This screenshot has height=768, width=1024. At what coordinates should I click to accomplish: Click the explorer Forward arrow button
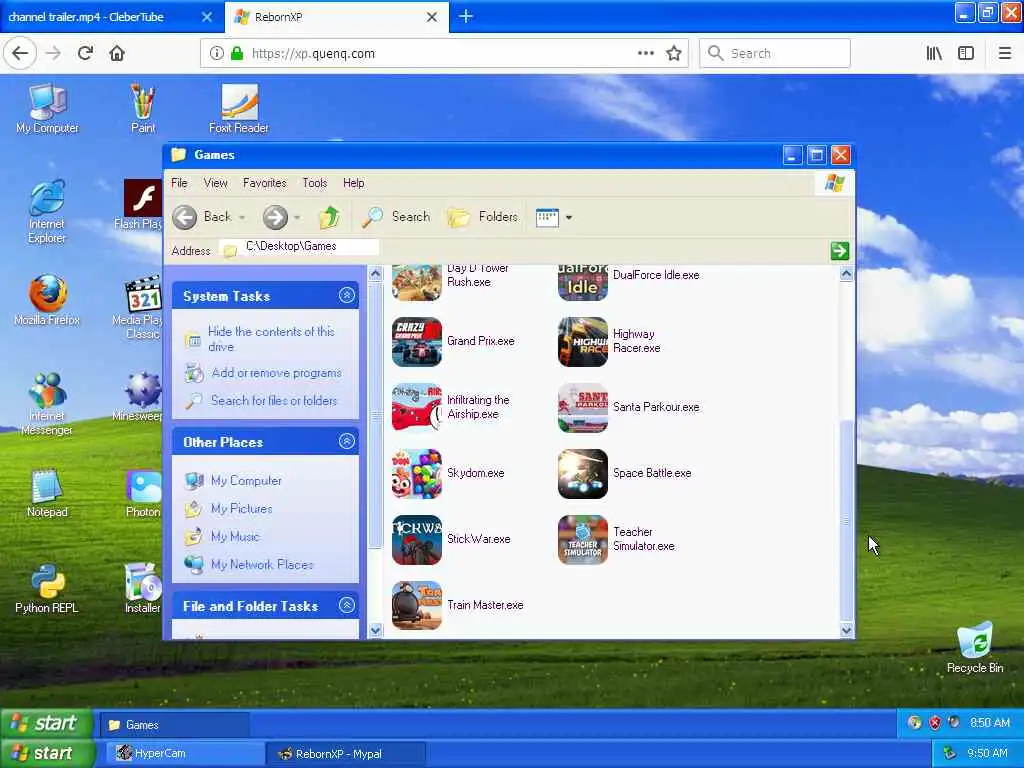(x=275, y=217)
